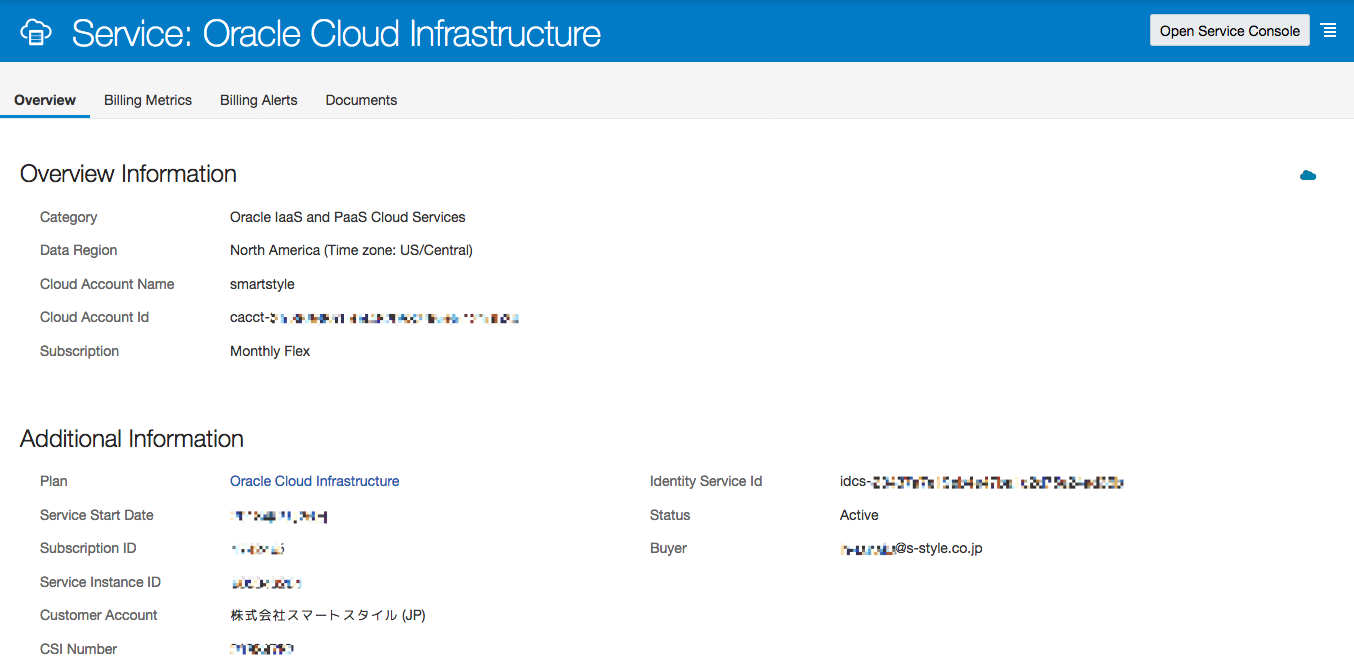Screen dimensions: 1354x671
Task: Open Service Console
Action: tap(1230, 30)
